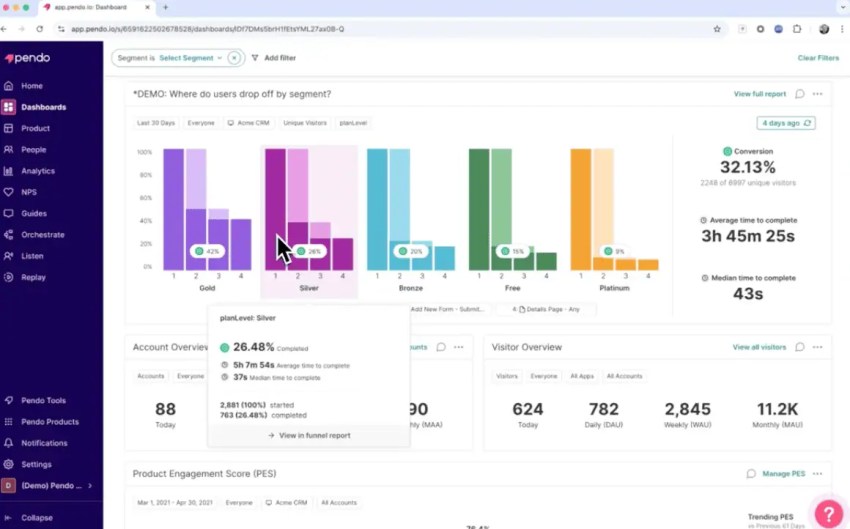Click the orange Platinum step 1 bar

pos(580,209)
